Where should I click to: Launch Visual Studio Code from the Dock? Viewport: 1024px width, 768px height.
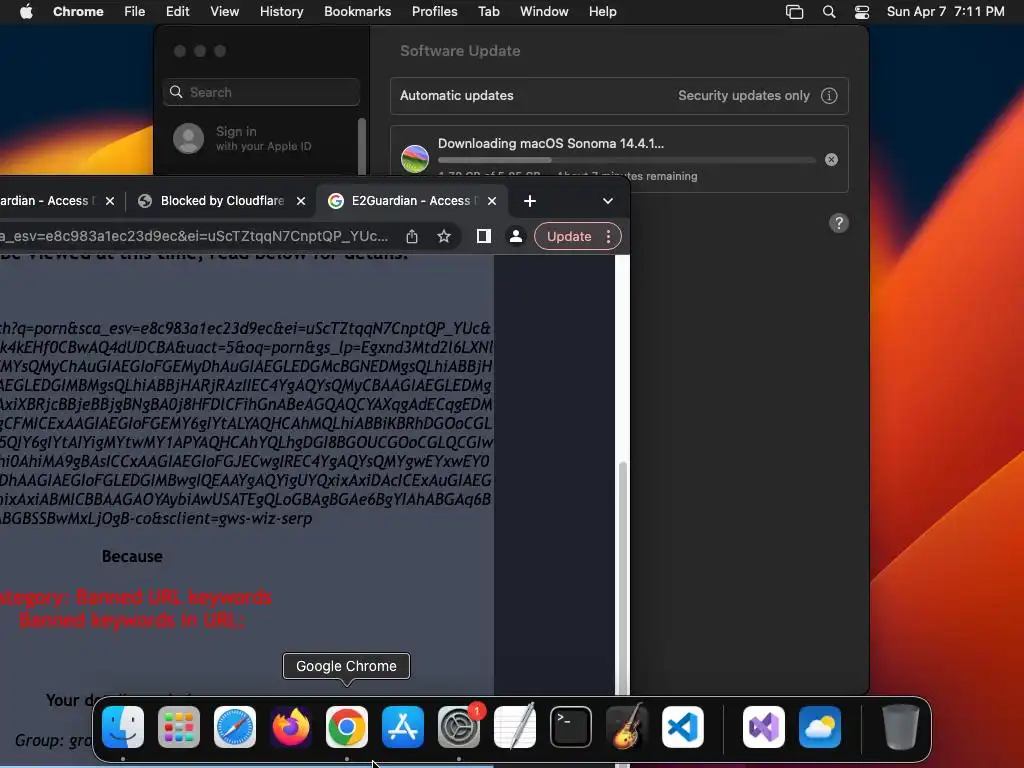[x=683, y=727]
